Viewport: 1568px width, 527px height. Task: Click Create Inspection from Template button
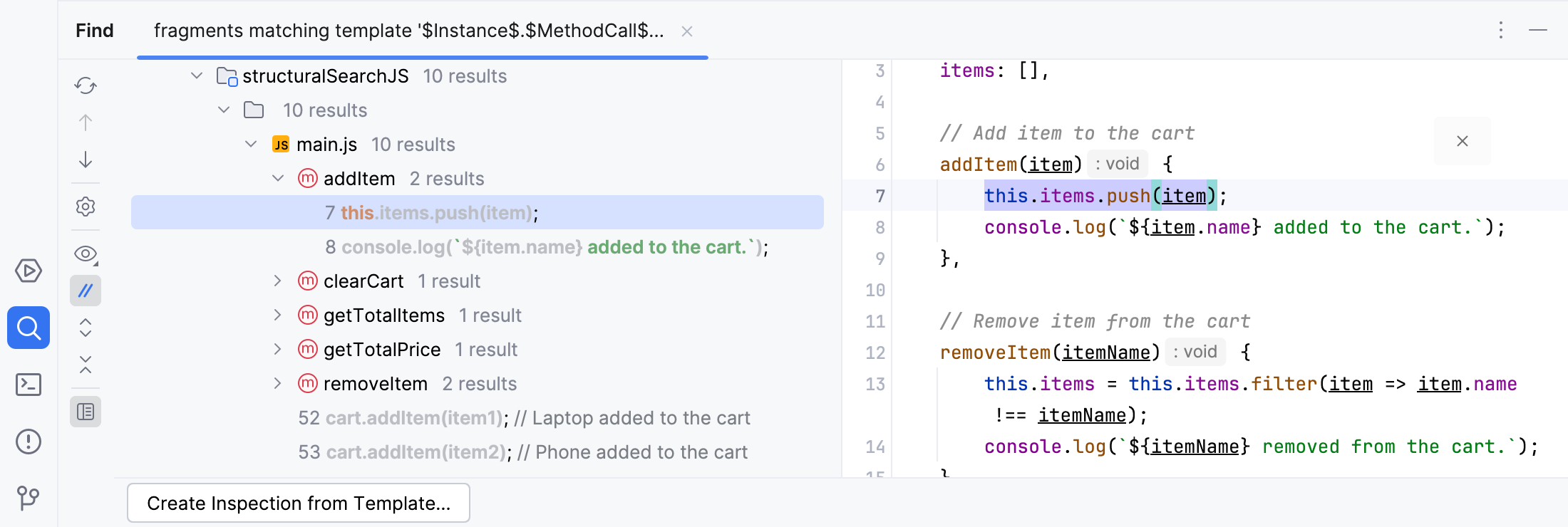click(299, 503)
